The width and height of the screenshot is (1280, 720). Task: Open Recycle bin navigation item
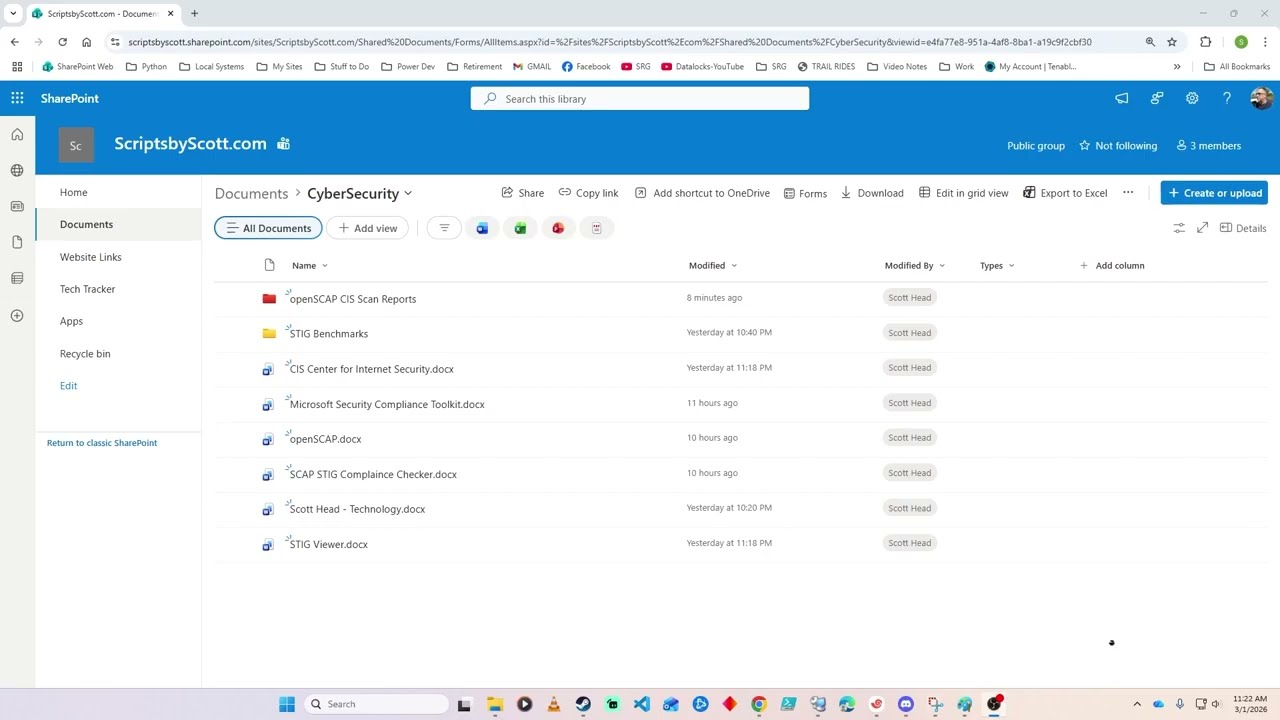click(85, 354)
